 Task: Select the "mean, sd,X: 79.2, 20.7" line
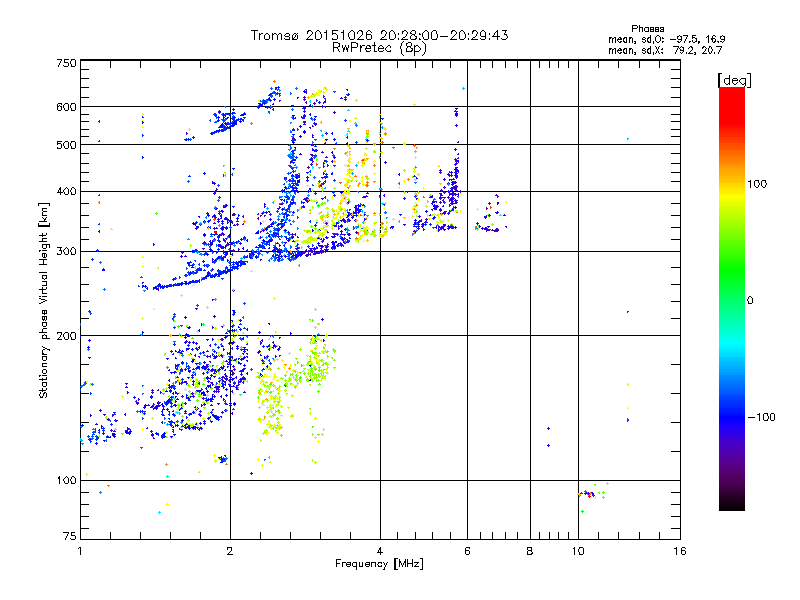point(665,50)
